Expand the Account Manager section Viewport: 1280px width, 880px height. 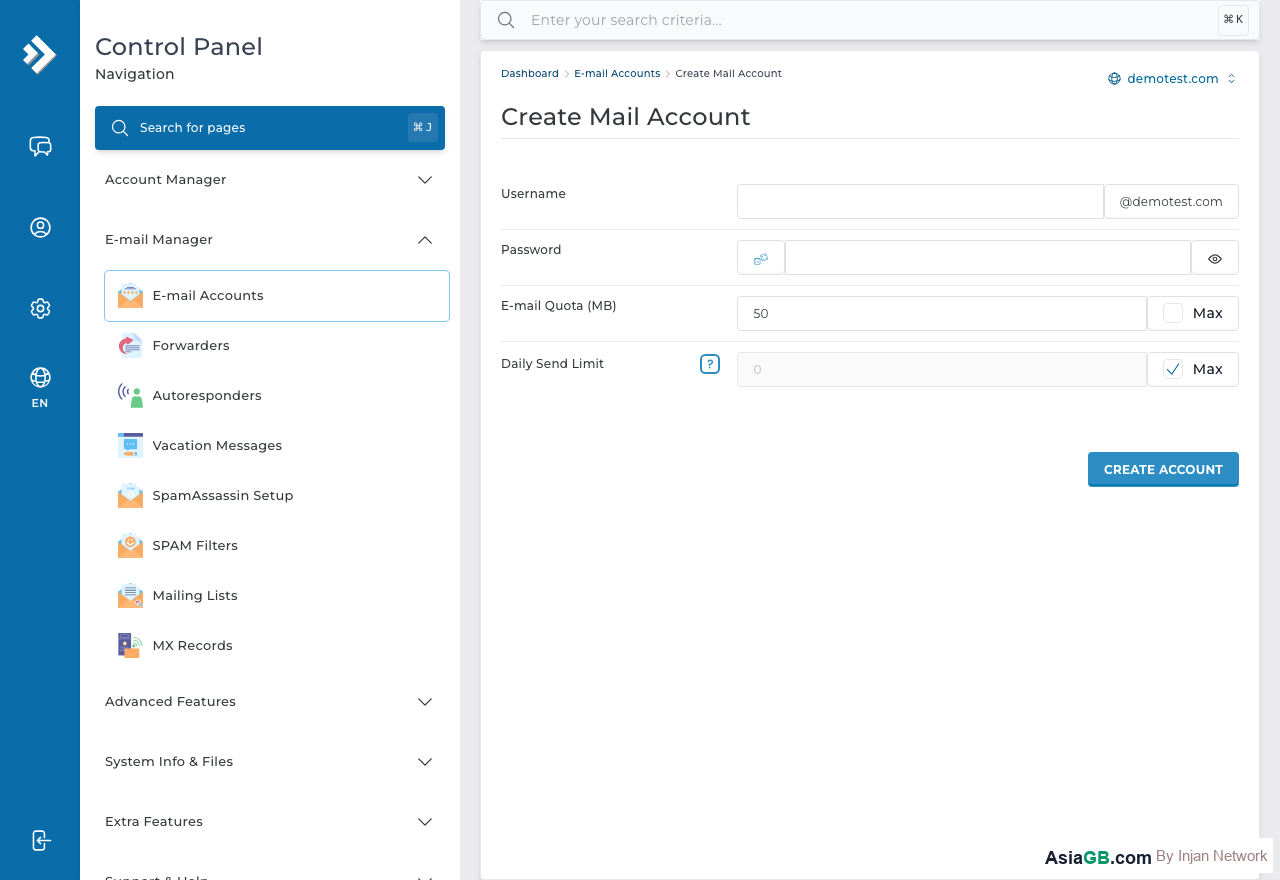pos(270,180)
